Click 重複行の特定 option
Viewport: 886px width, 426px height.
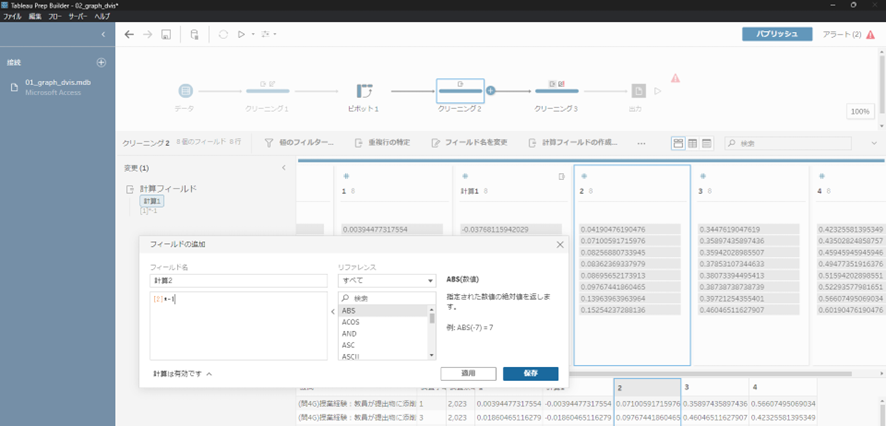coord(382,143)
